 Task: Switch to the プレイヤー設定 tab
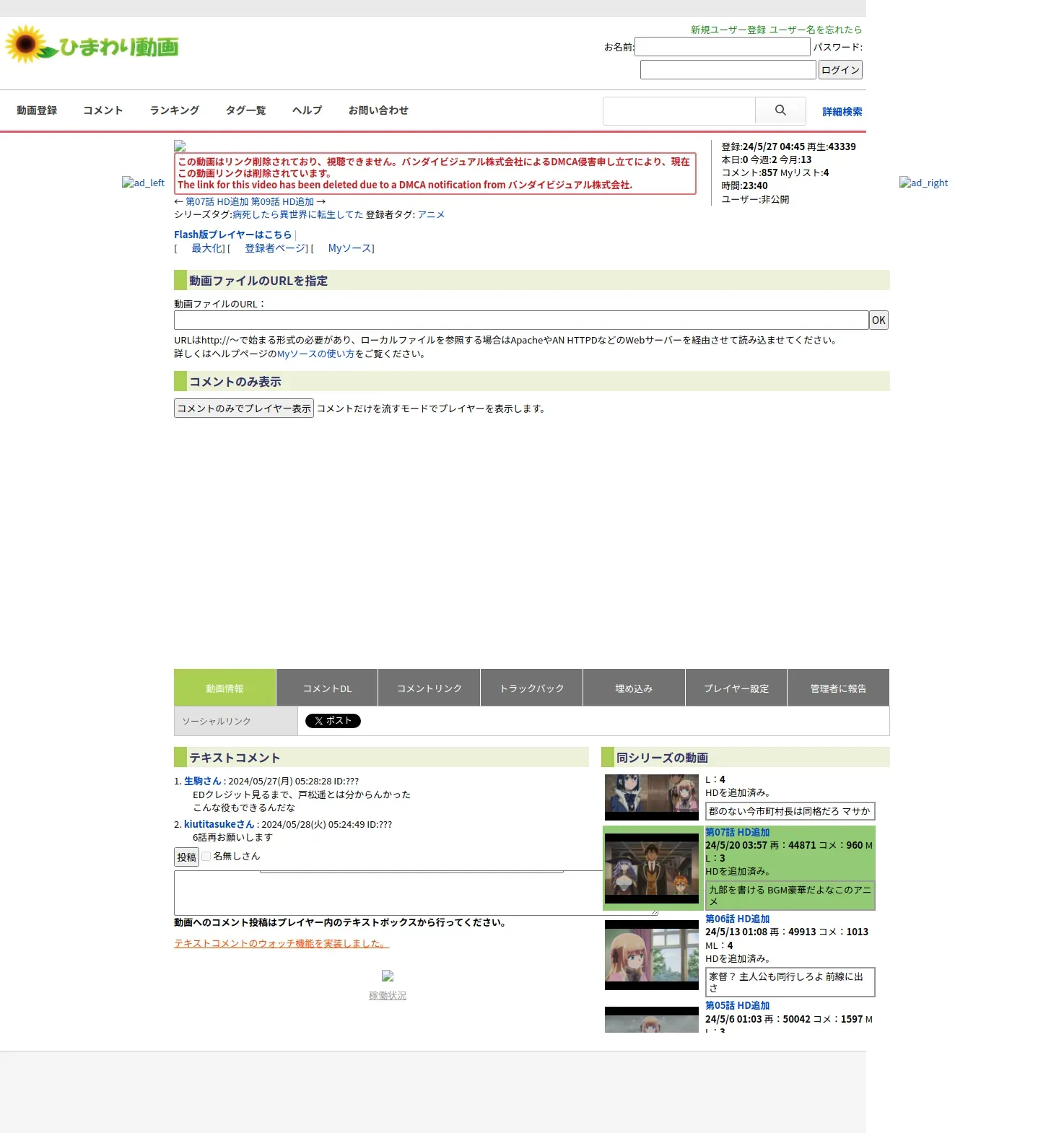click(736, 688)
